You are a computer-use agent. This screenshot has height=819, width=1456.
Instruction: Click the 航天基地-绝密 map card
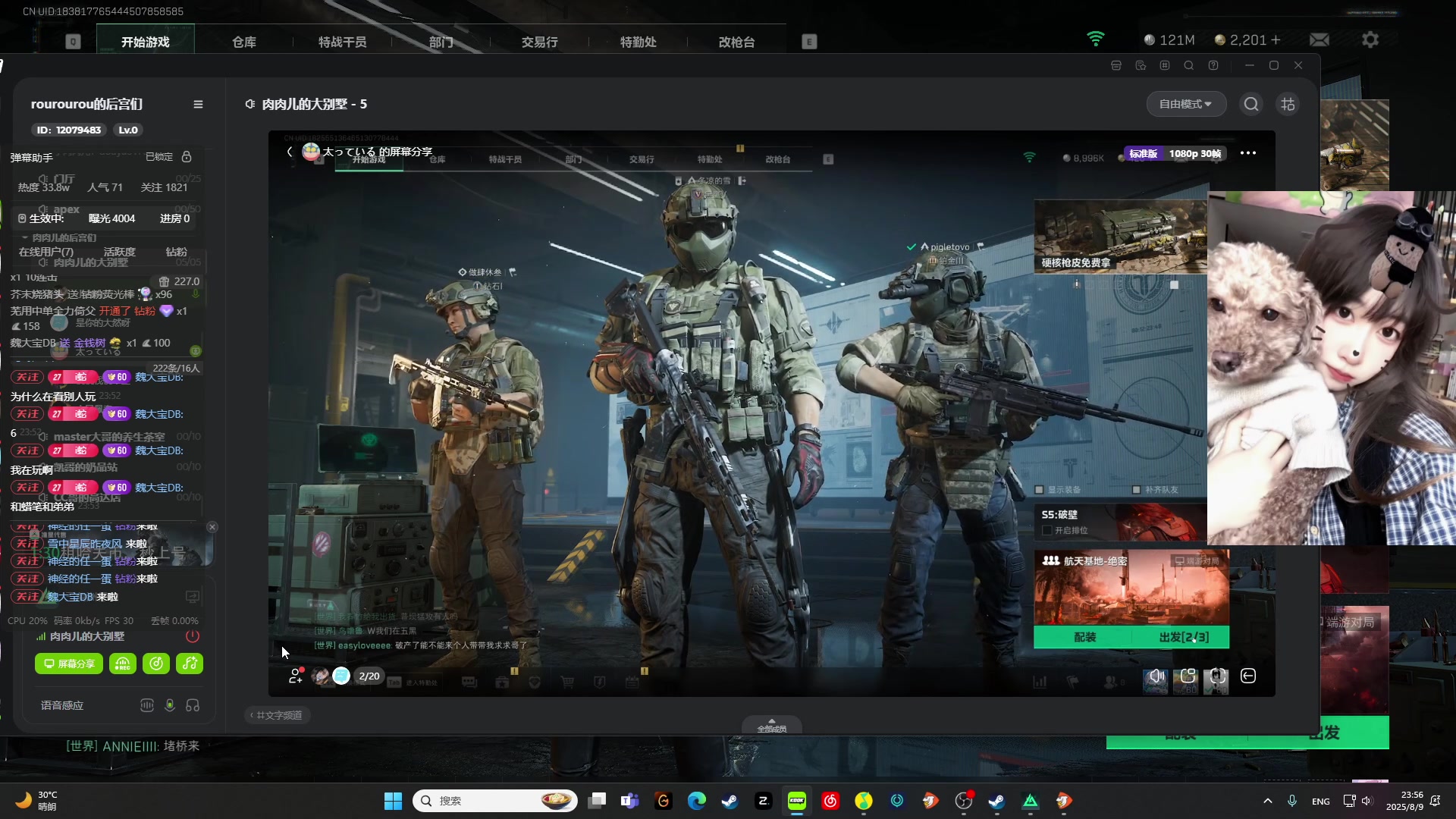pyautogui.click(x=1131, y=588)
